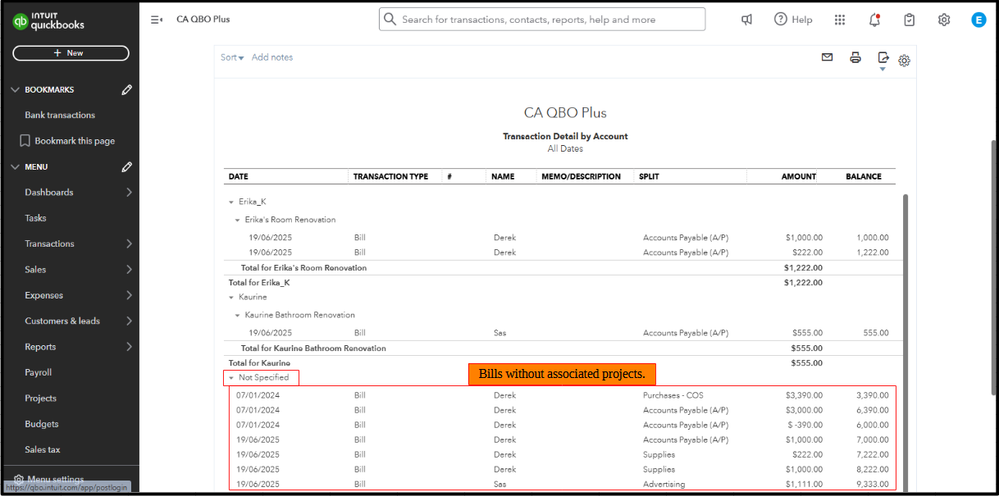Click the SPLIT column header

pos(649,176)
